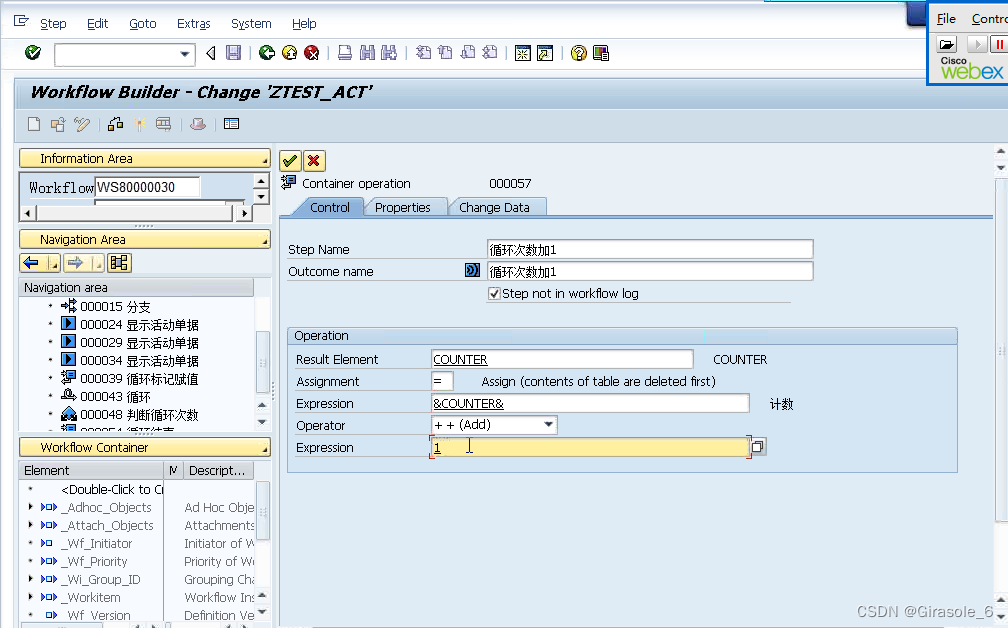1008x628 pixels.
Task: Click the red Cancel icon in toolbar
Action: [x=312, y=53]
